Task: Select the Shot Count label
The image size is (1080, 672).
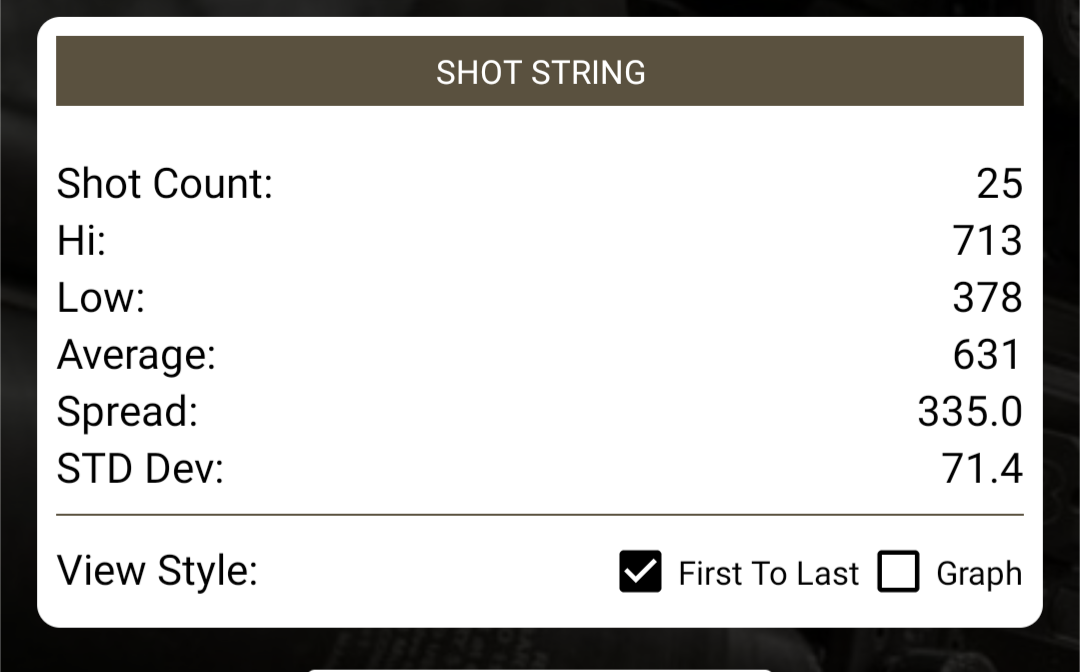Action: tap(165, 184)
